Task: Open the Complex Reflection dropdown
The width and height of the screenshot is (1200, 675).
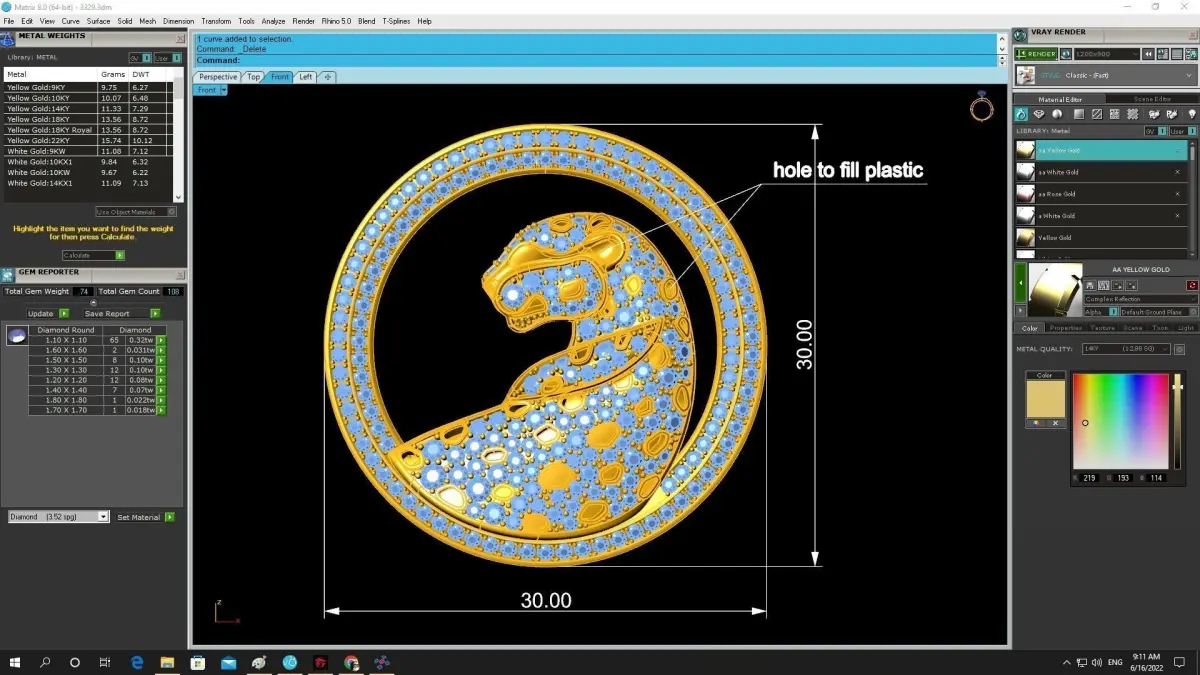Action: [x=1140, y=299]
